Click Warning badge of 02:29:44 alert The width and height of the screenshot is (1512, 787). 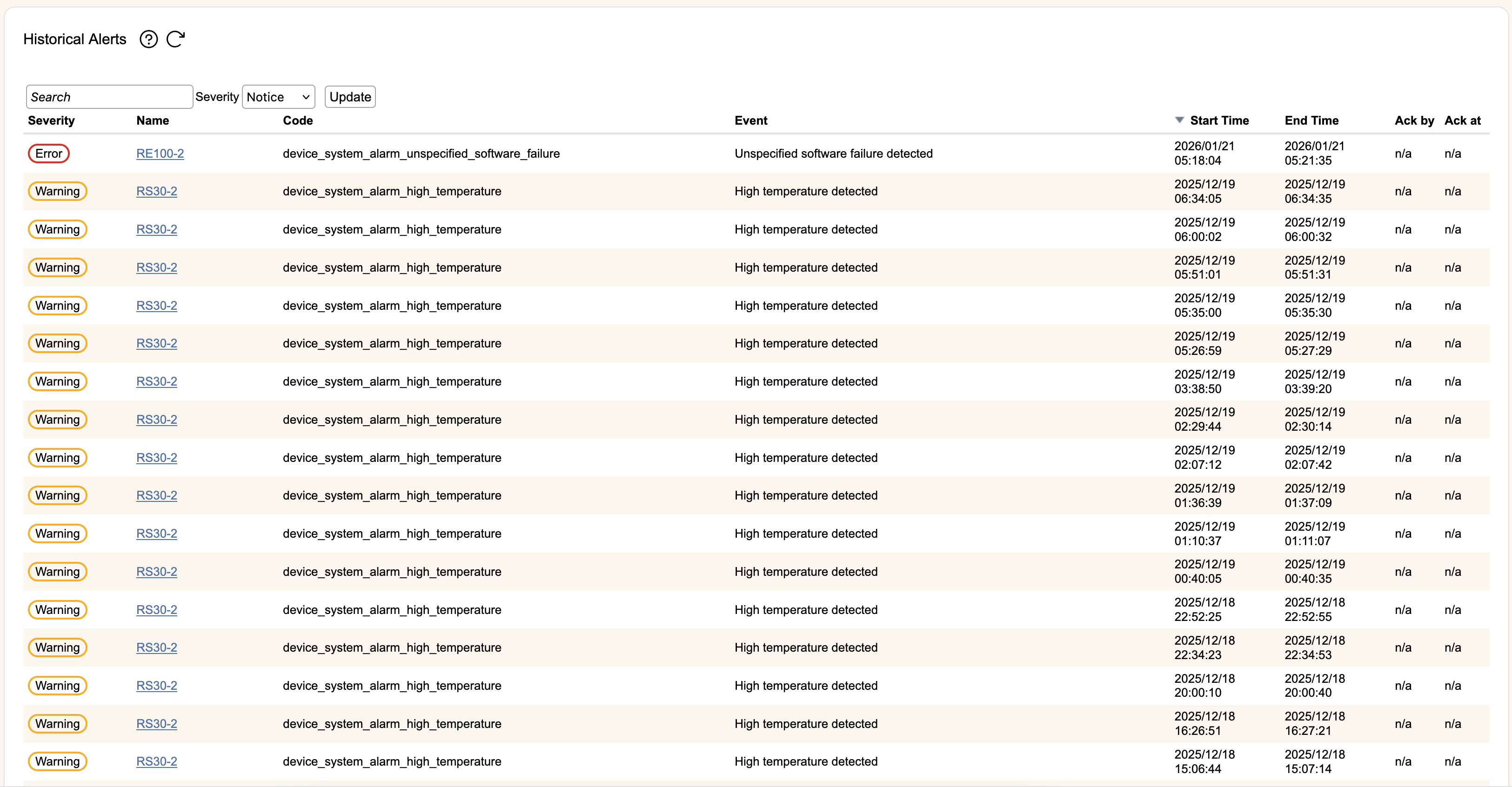click(x=58, y=420)
